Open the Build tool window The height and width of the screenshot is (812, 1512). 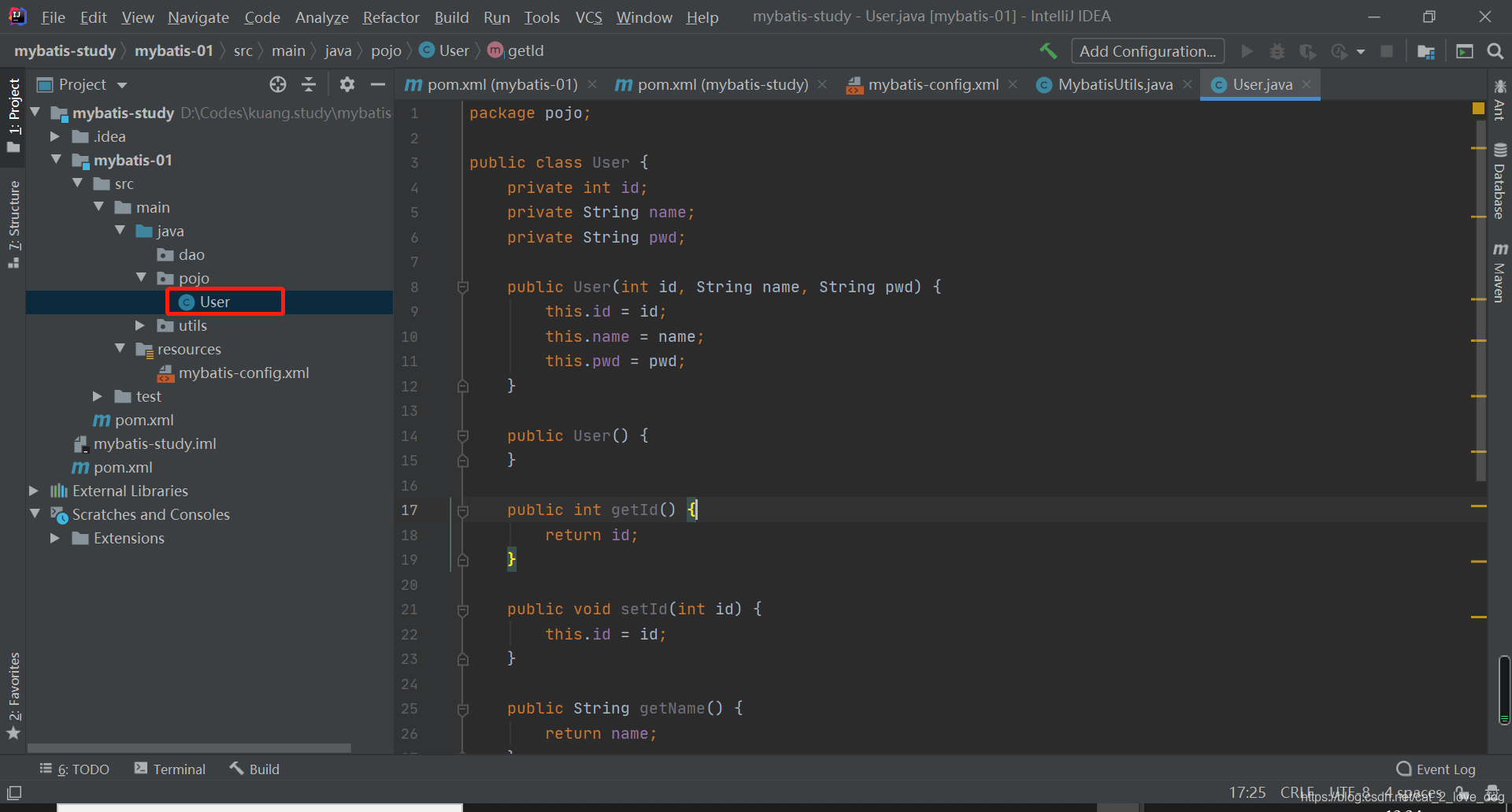coord(254,769)
